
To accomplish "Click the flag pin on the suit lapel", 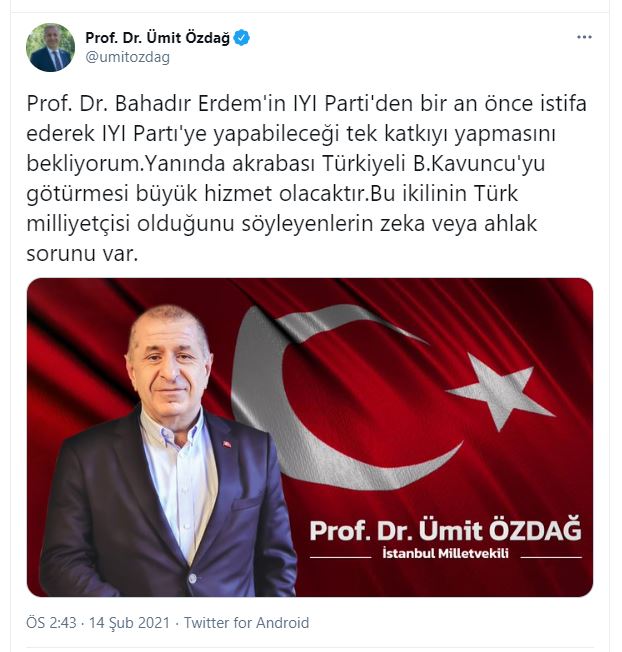I will (227, 444).
